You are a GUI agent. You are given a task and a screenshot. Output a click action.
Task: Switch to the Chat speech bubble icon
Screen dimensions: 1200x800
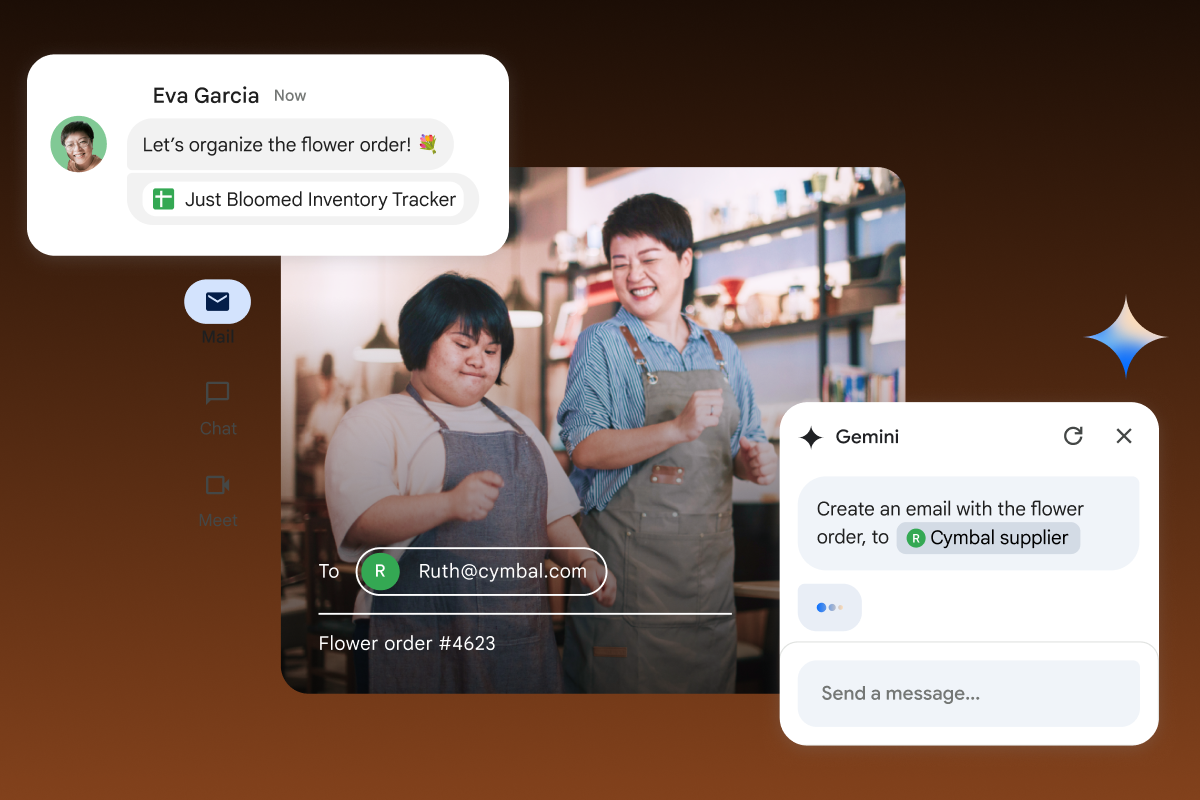[x=217, y=393]
